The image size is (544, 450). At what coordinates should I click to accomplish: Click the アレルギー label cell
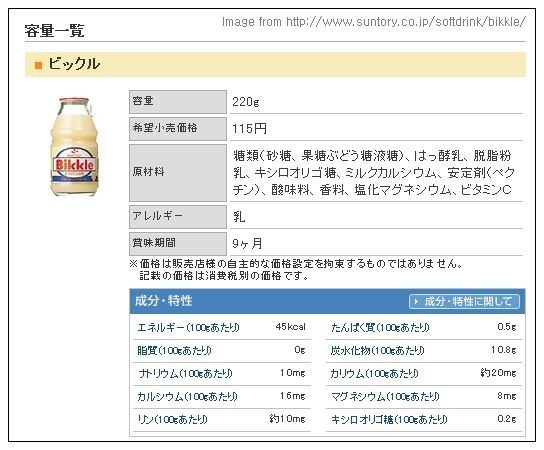click(178, 217)
